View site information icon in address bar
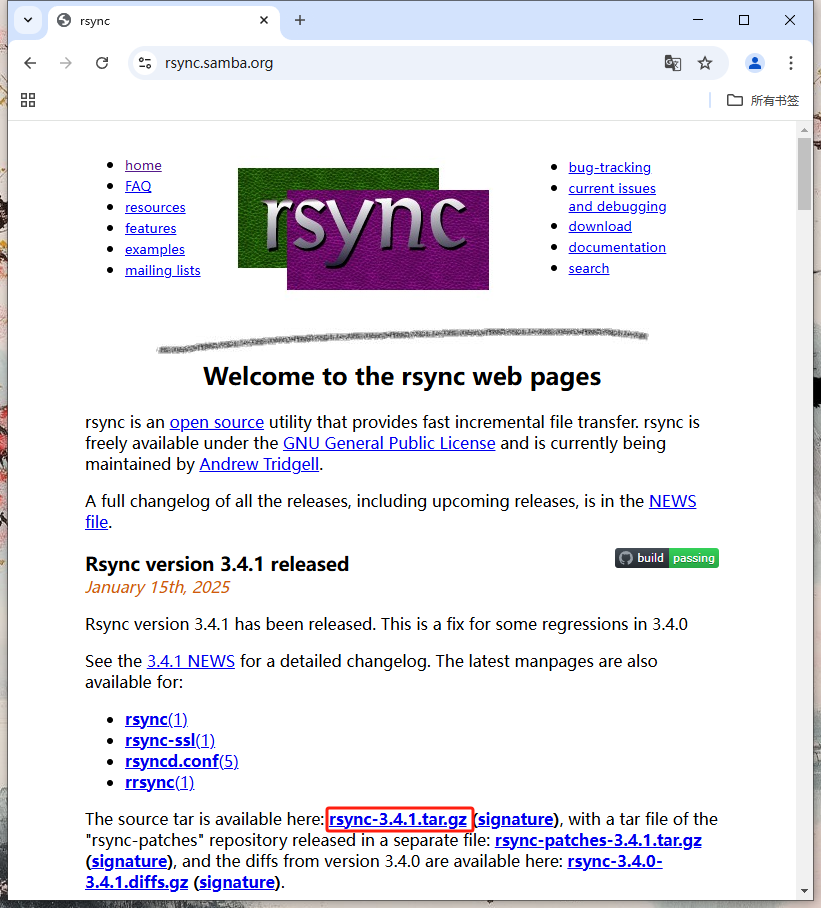 tap(146, 63)
